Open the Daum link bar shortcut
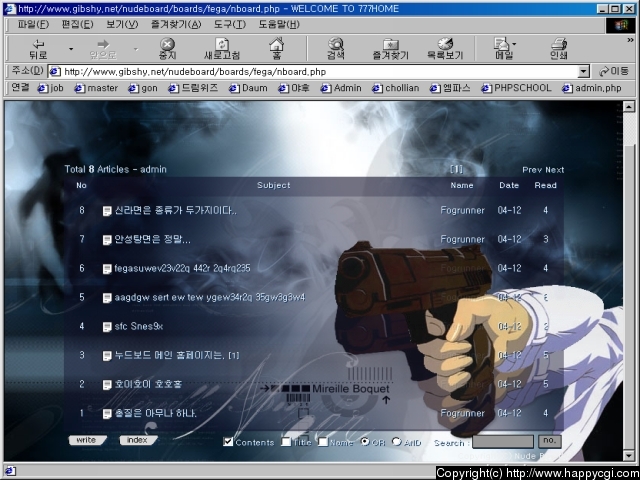The height and width of the screenshot is (480, 640). point(248,88)
